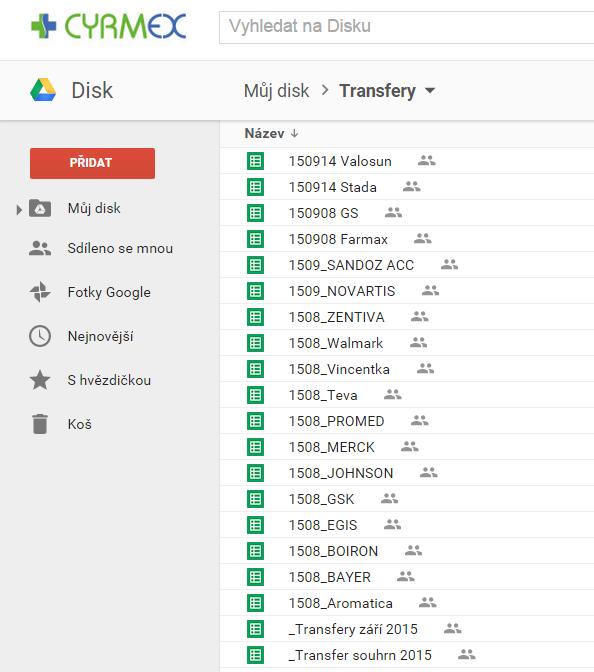Focus the Vyhledat na Disku search field

406,27
